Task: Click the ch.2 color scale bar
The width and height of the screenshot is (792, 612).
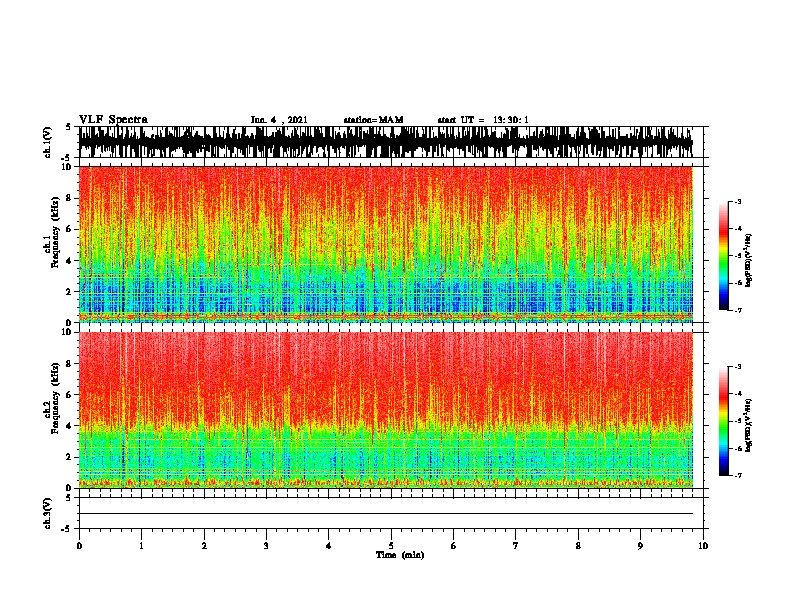Action: point(723,421)
